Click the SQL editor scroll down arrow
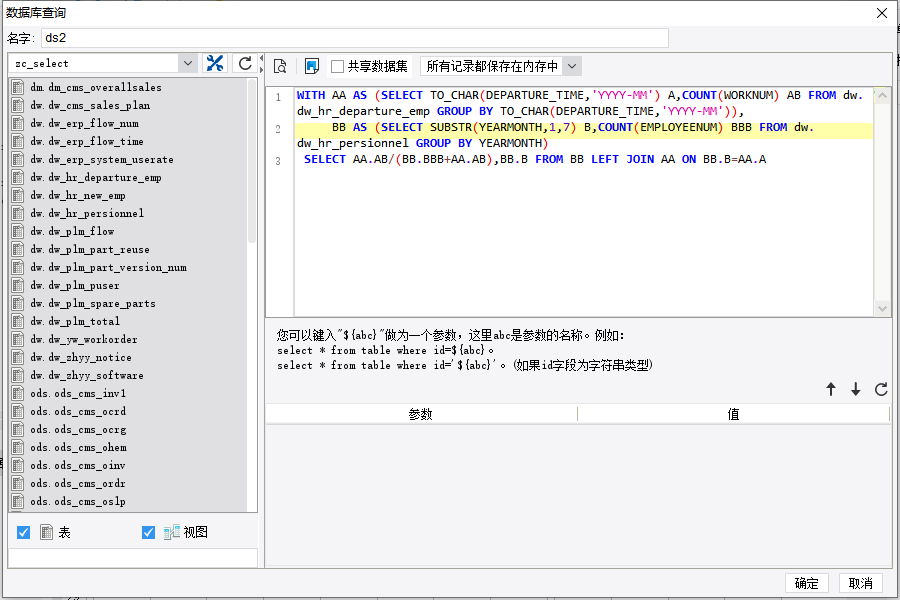Screen dimensions: 900x600 coord(882,308)
